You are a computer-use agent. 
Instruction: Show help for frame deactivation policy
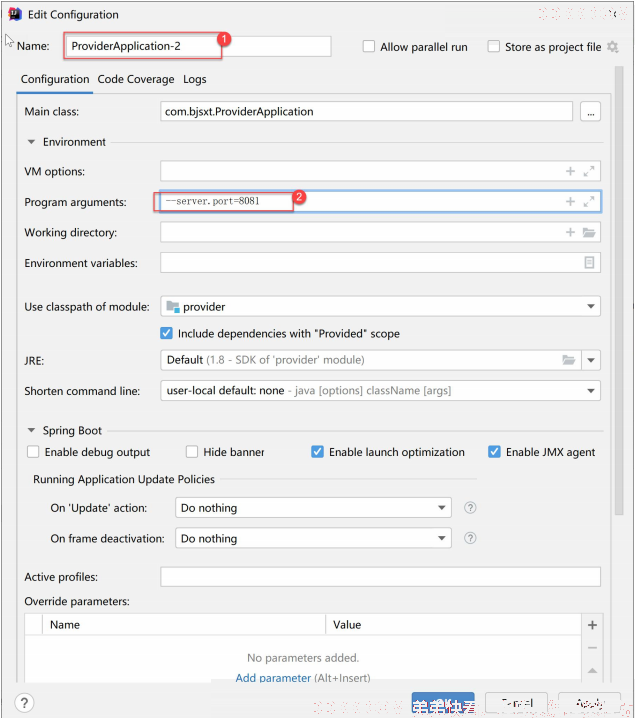tap(470, 538)
